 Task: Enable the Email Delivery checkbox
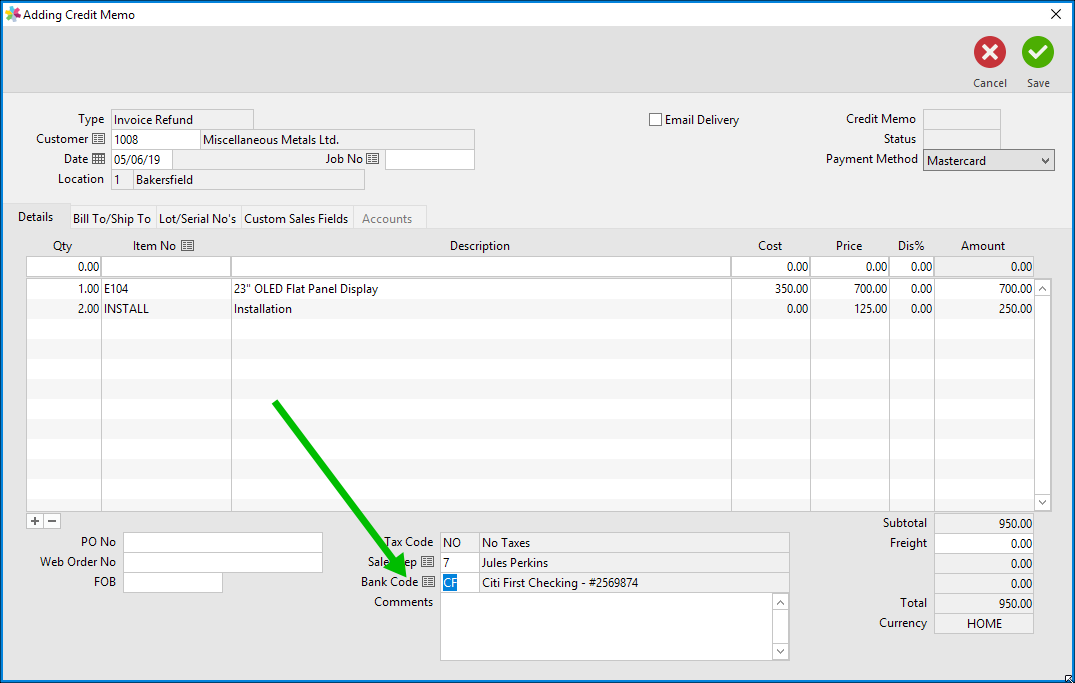[656, 119]
